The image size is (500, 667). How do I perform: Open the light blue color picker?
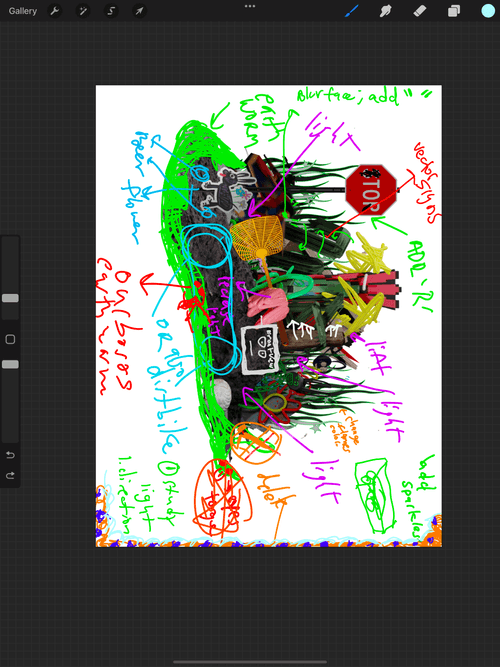(x=488, y=11)
